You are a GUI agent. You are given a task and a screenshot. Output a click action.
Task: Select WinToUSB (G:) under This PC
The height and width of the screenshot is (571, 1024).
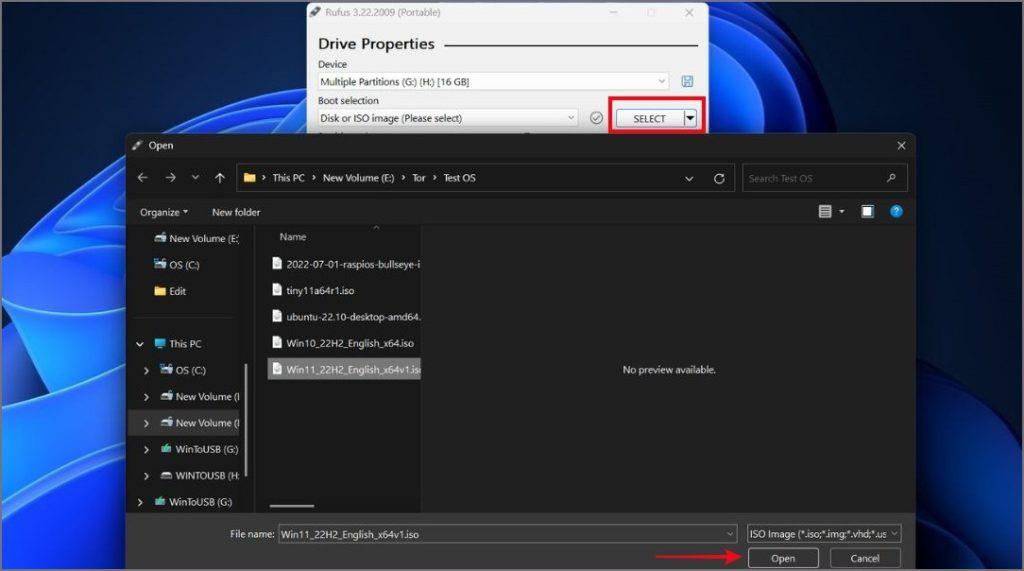tap(199, 449)
